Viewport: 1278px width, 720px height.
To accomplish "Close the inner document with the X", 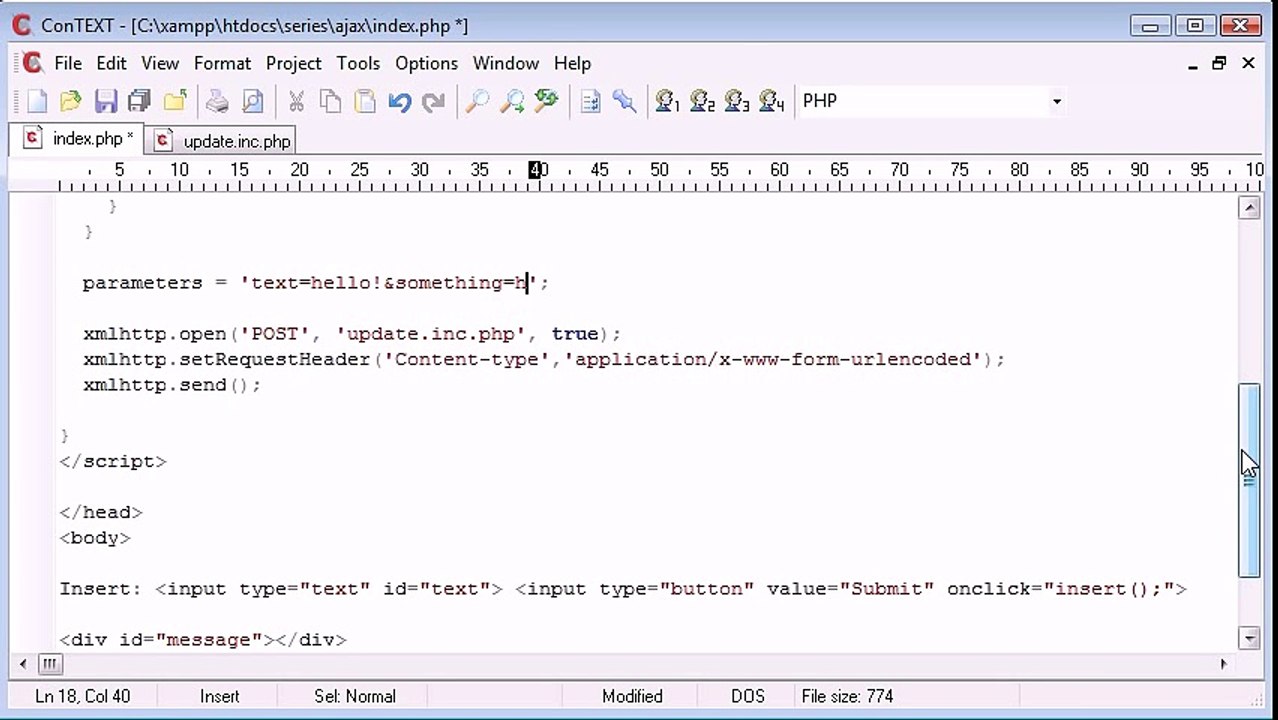I will tap(1248, 63).
